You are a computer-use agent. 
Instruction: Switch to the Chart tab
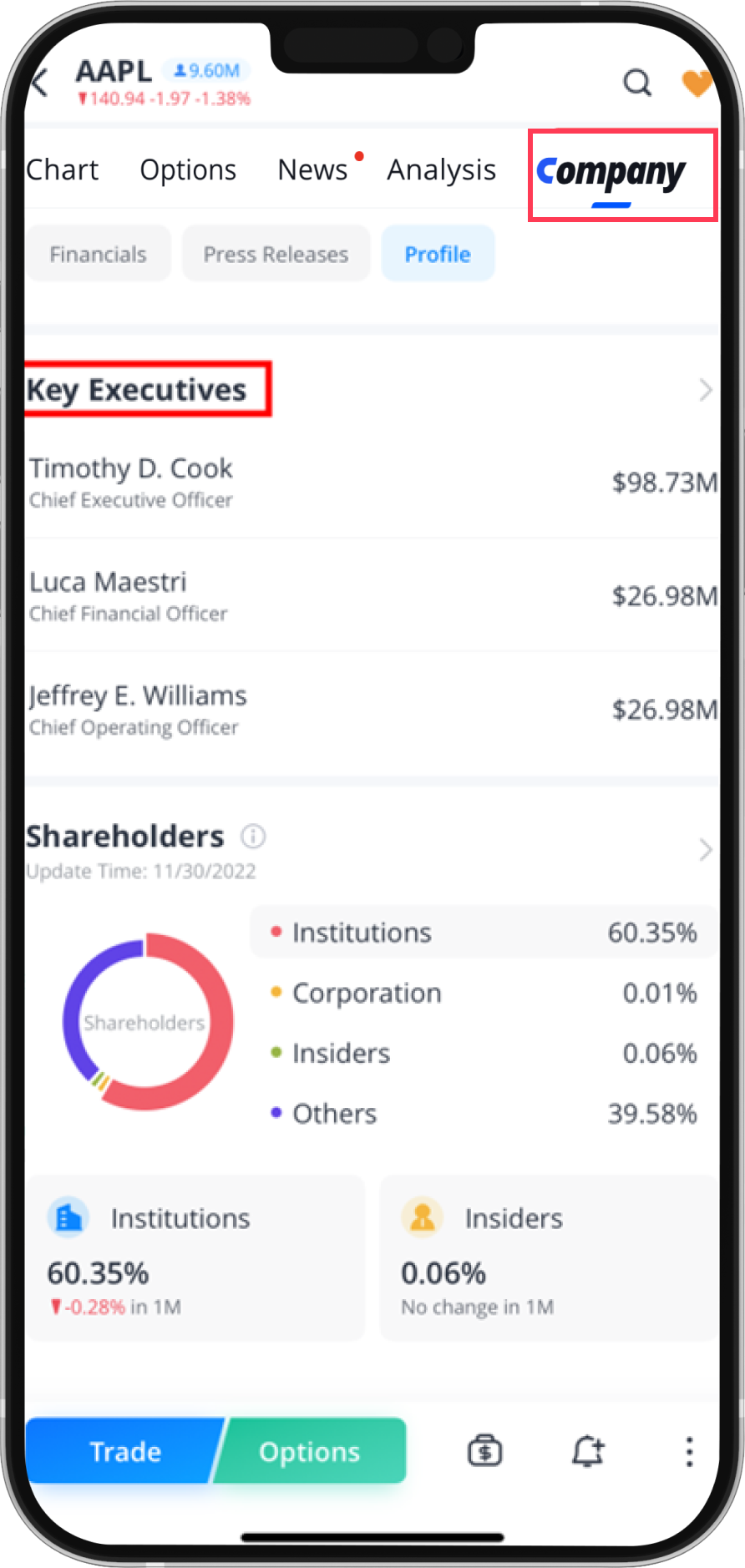pyautogui.click(x=63, y=170)
